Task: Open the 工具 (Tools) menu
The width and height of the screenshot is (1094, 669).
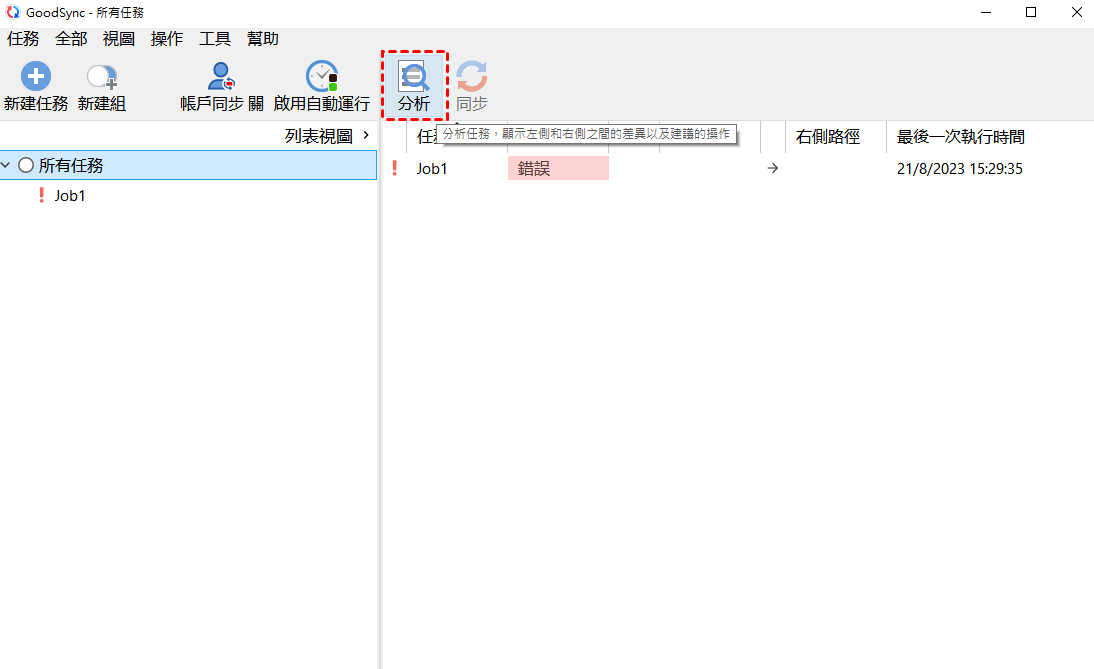Action: coord(215,39)
